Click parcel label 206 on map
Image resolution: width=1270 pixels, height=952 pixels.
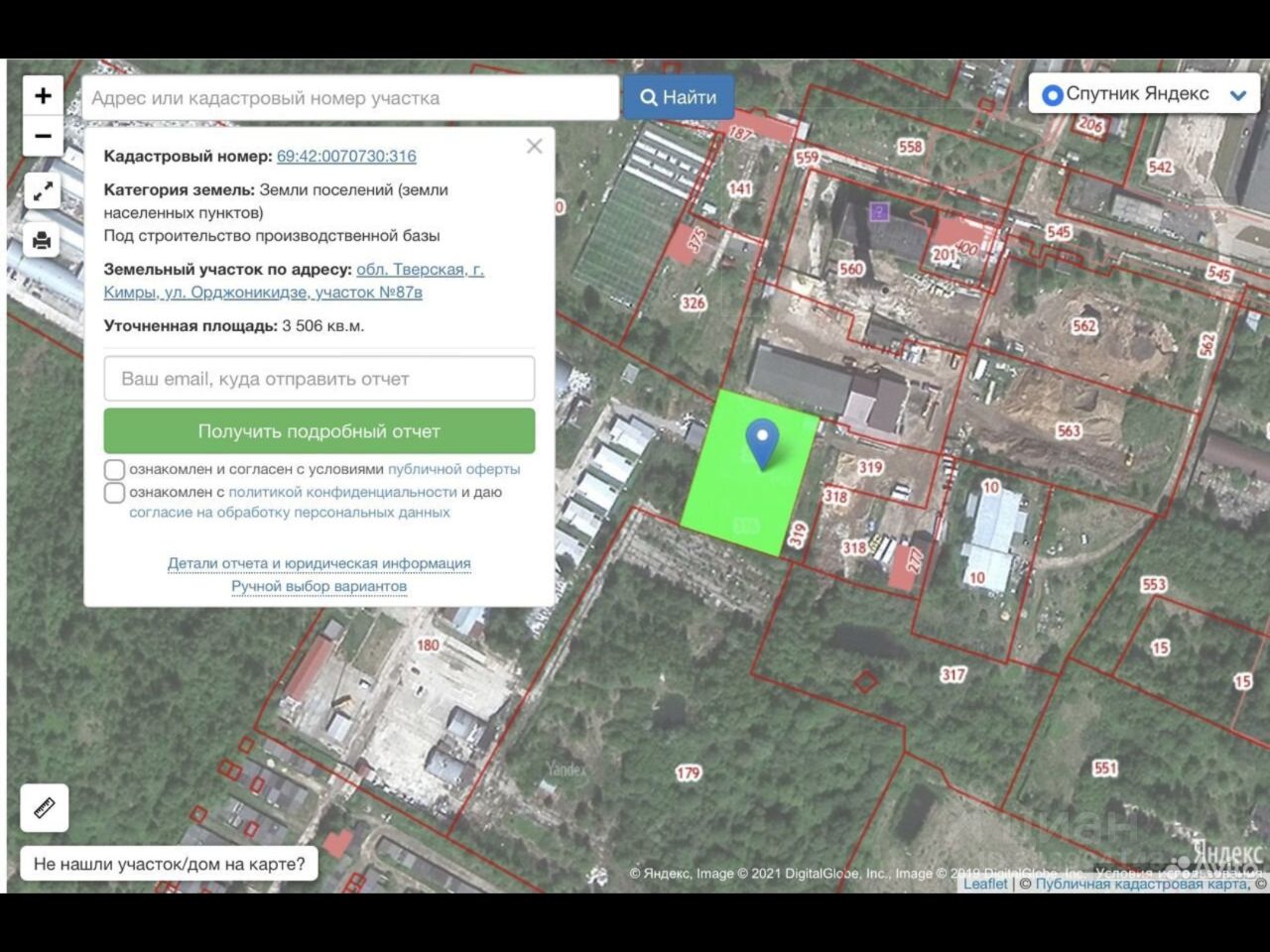[1090, 125]
